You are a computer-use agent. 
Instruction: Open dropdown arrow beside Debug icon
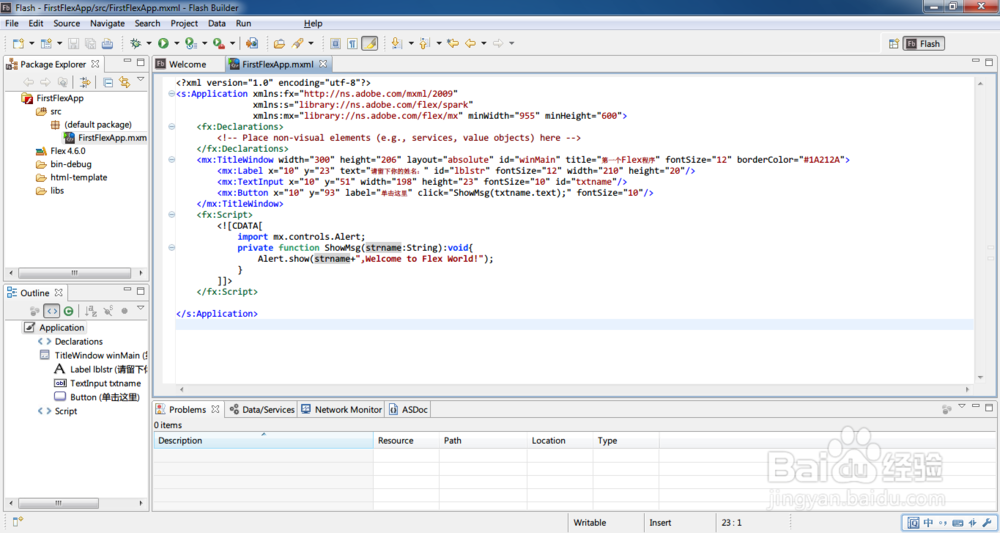(x=149, y=43)
